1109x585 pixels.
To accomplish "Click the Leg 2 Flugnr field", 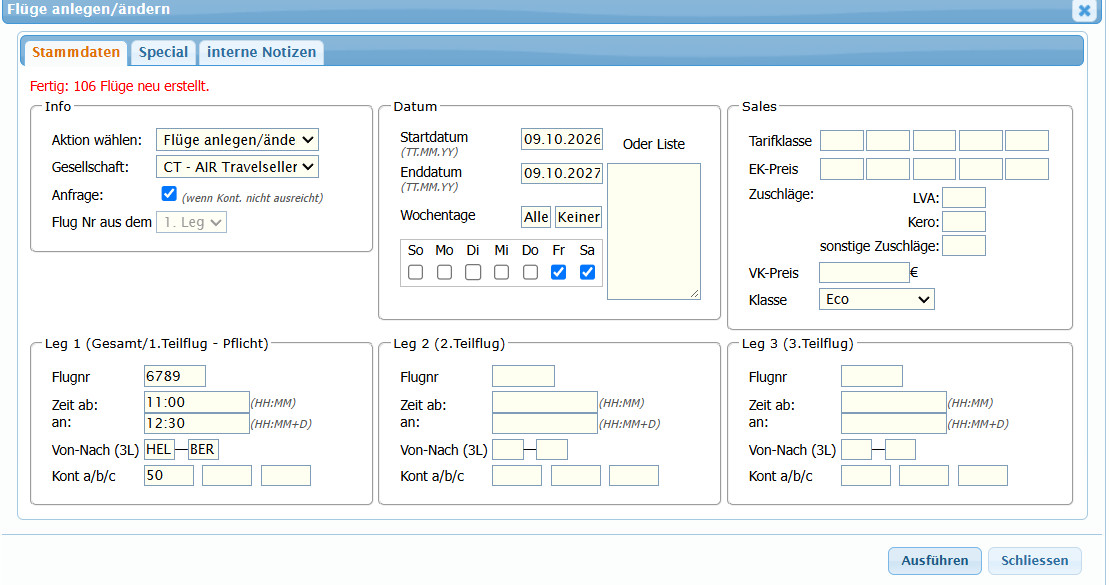I will [x=523, y=376].
